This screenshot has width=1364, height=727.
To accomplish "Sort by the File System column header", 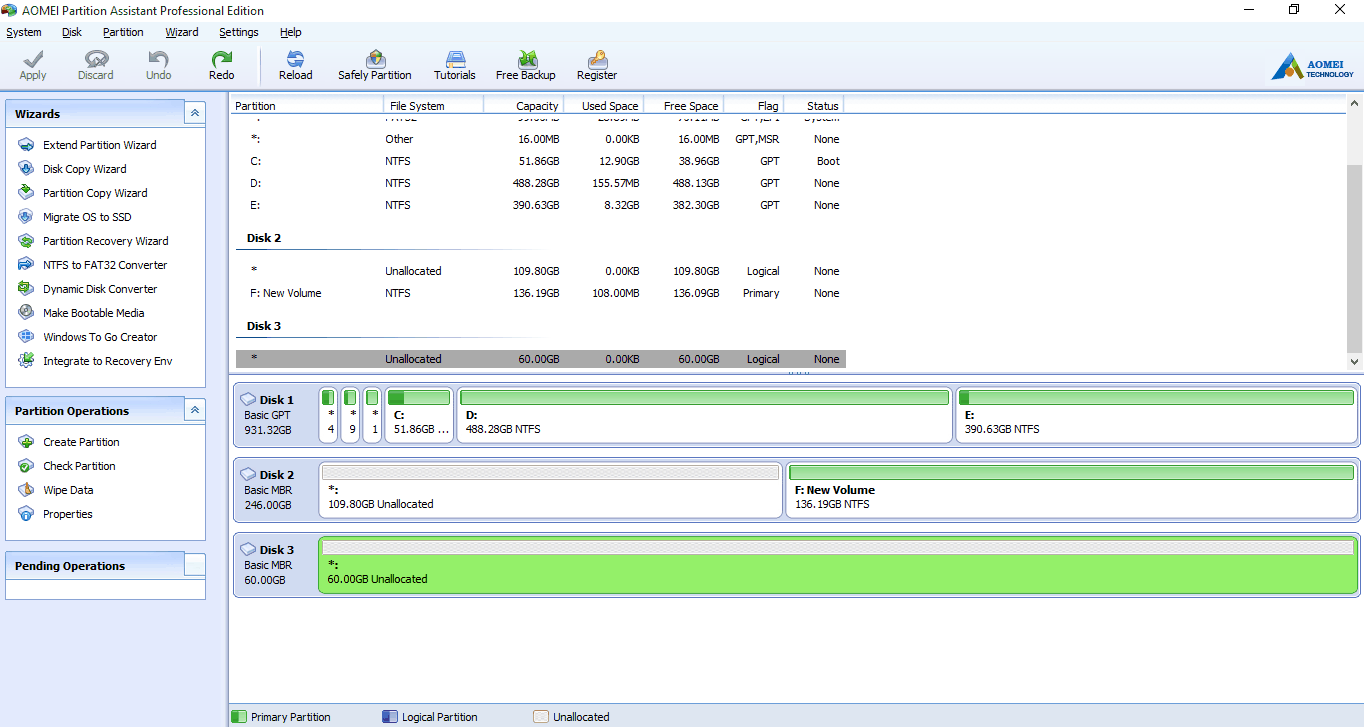I will 434,105.
